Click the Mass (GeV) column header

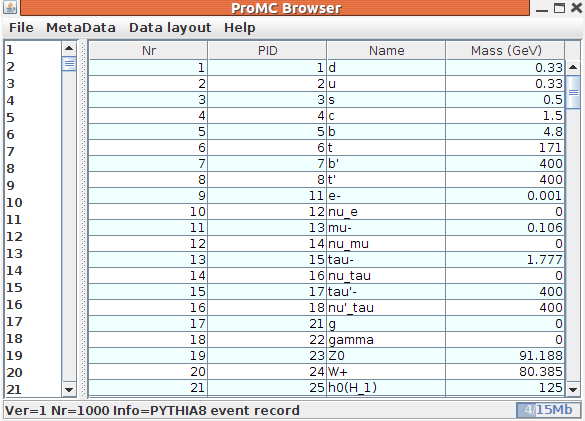click(506, 50)
